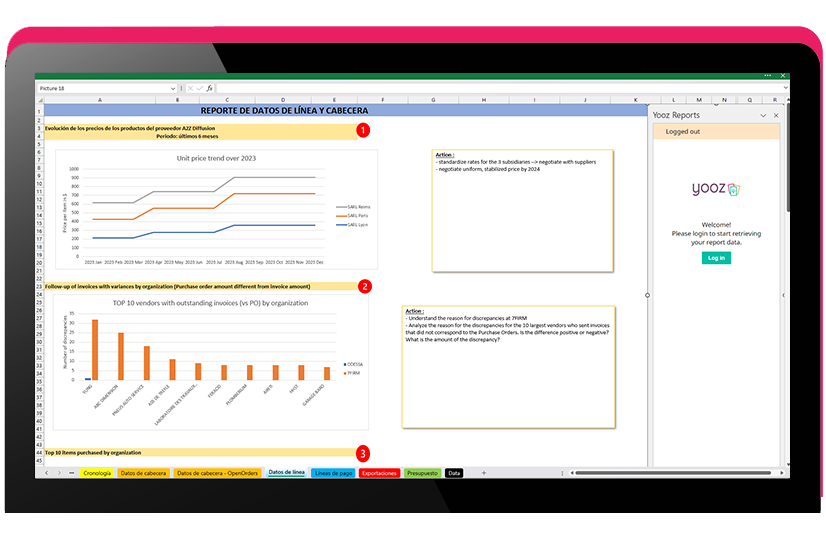Click the ODESSA legend entry
The height and width of the screenshot is (541, 826).
pyautogui.click(x=353, y=364)
